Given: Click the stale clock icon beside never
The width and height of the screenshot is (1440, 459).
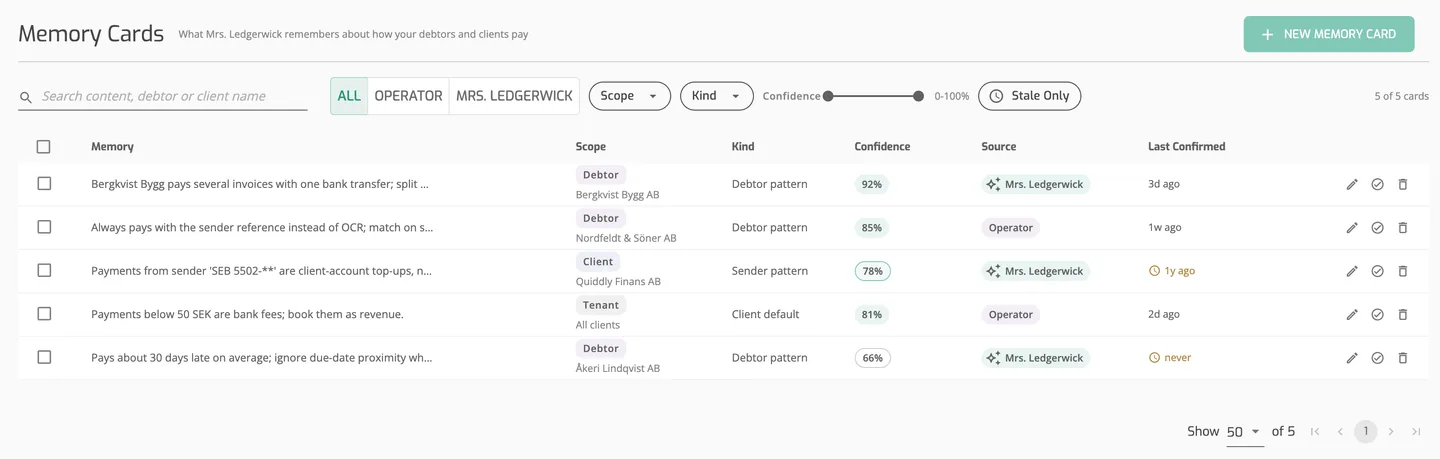Looking at the screenshot, I should click(1154, 357).
